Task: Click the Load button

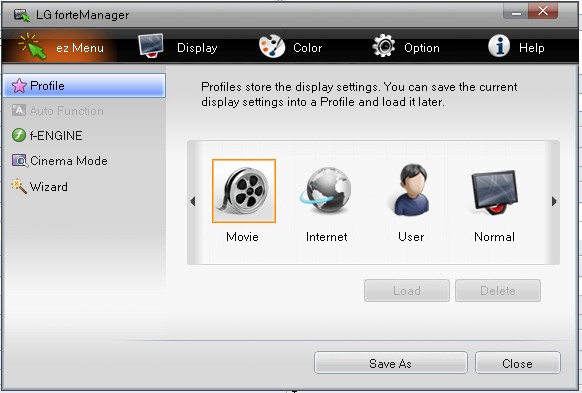Action: click(407, 291)
